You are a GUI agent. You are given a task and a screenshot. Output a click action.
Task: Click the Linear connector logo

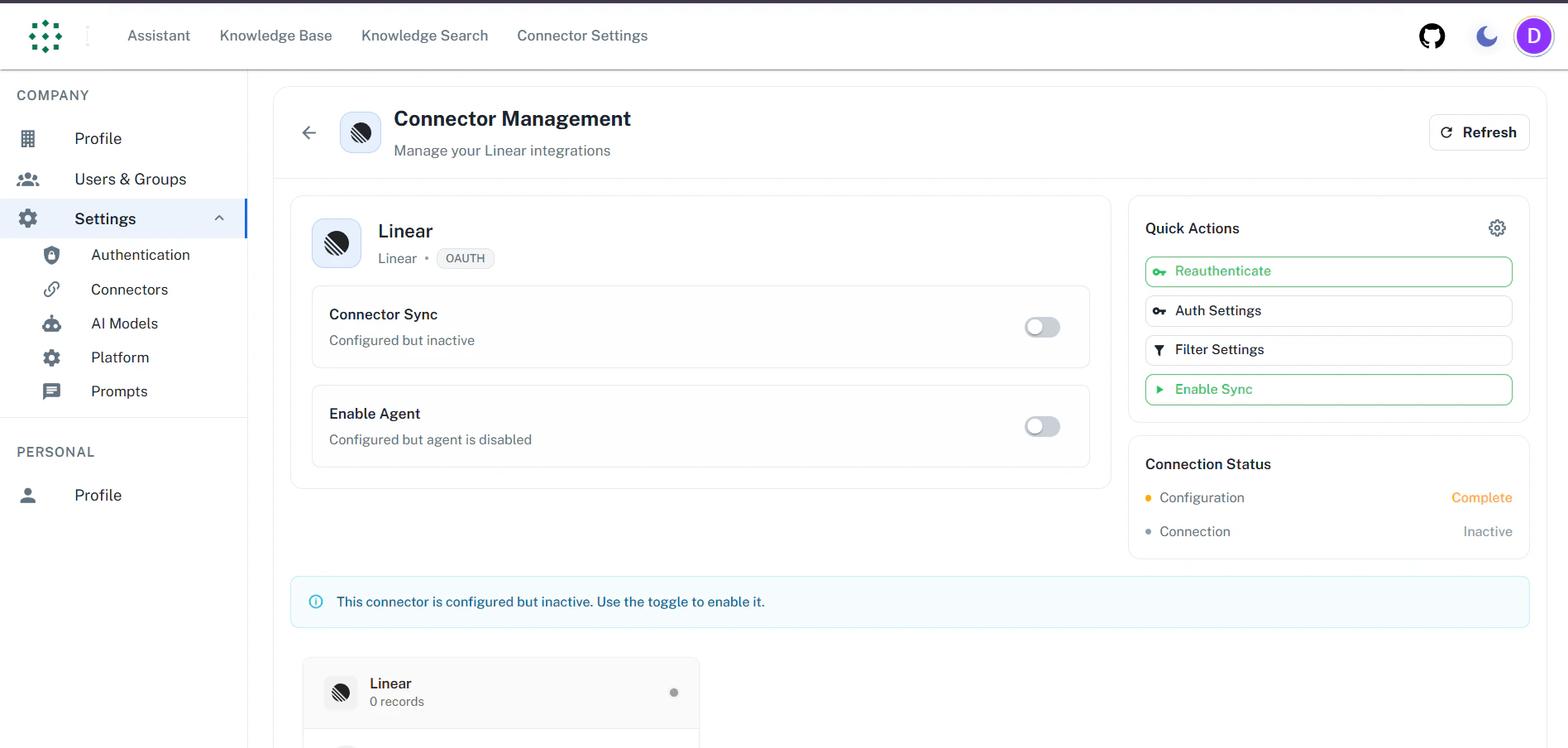337,242
